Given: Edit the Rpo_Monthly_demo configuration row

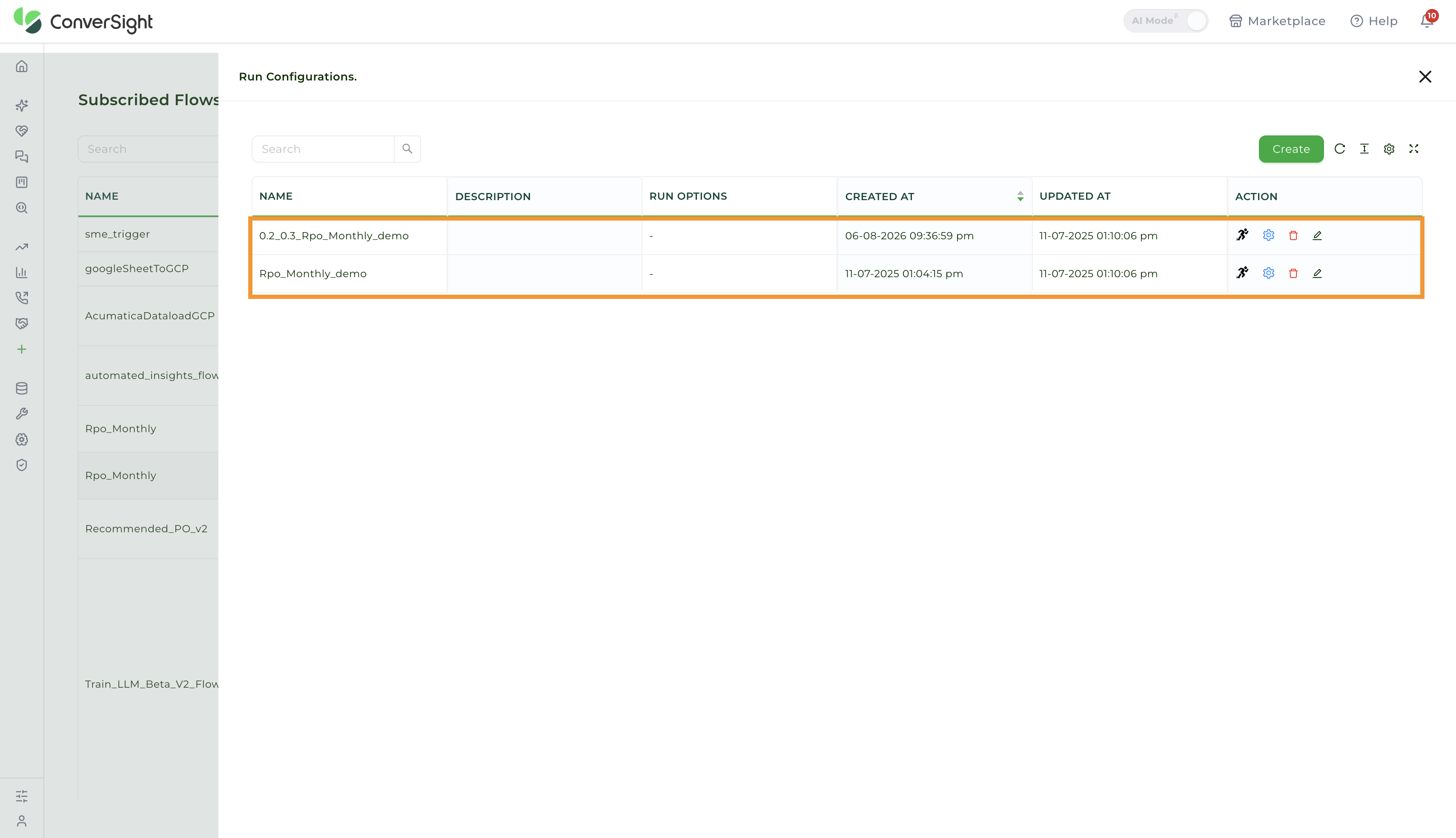Looking at the screenshot, I should (x=1317, y=273).
